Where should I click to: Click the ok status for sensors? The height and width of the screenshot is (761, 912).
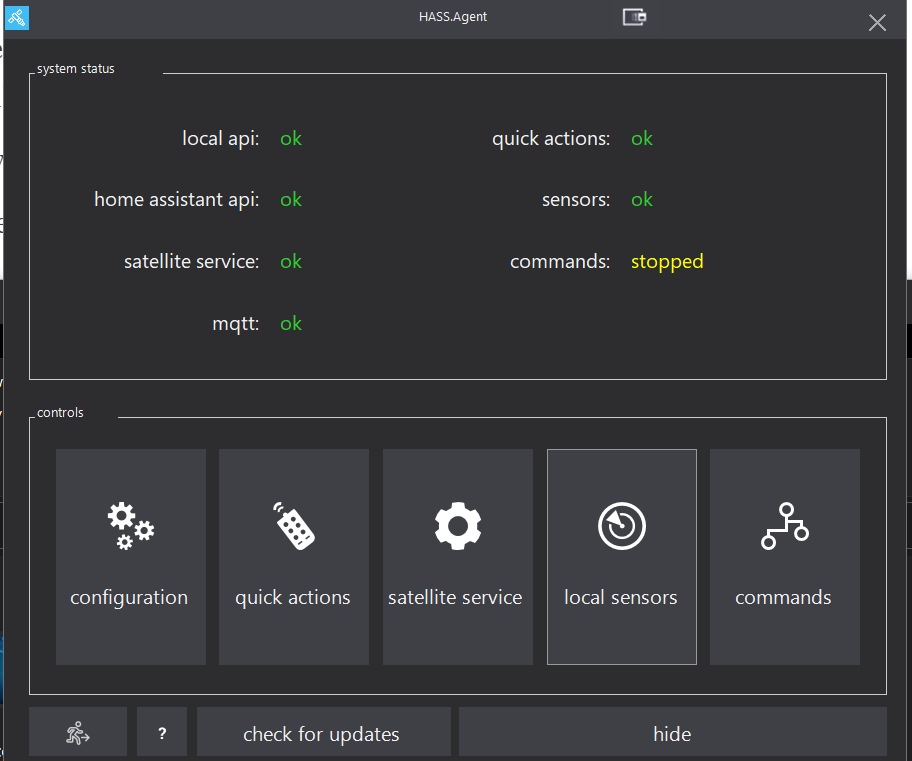[642, 199]
